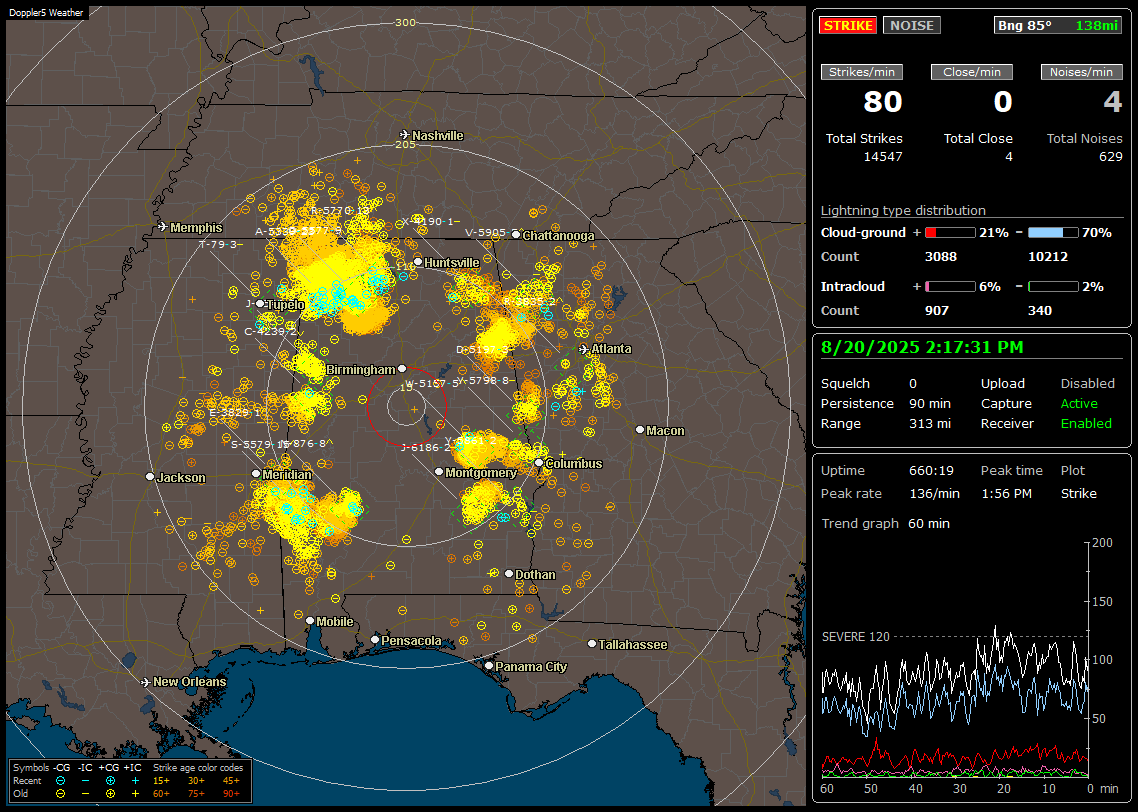Image resolution: width=1138 pixels, height=812 pixels.
Task: Click the Pensacola city marker dot
Action: (375, 640)
